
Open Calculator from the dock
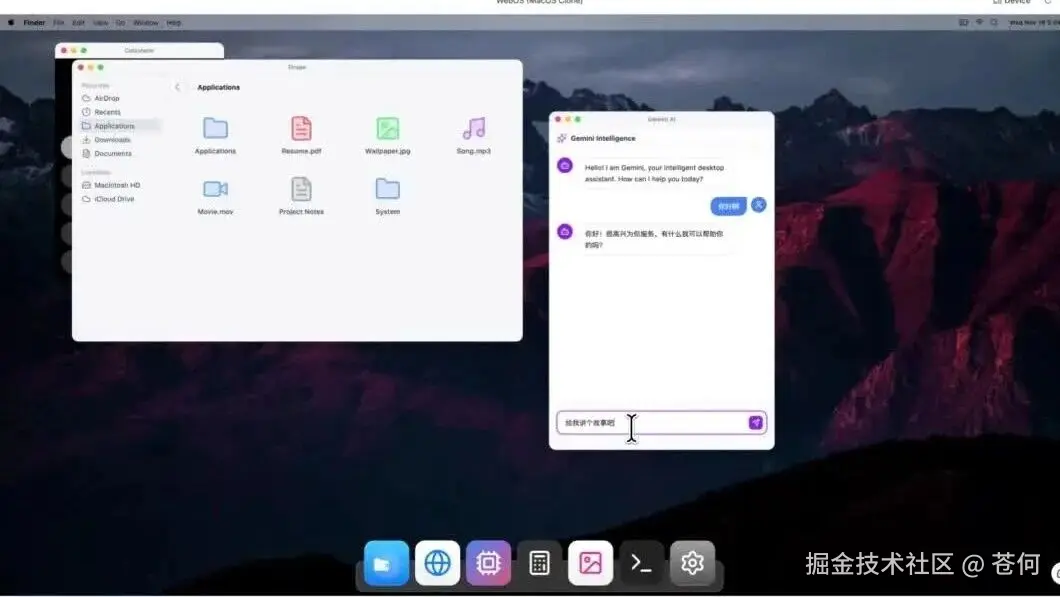tap(539, 563)
